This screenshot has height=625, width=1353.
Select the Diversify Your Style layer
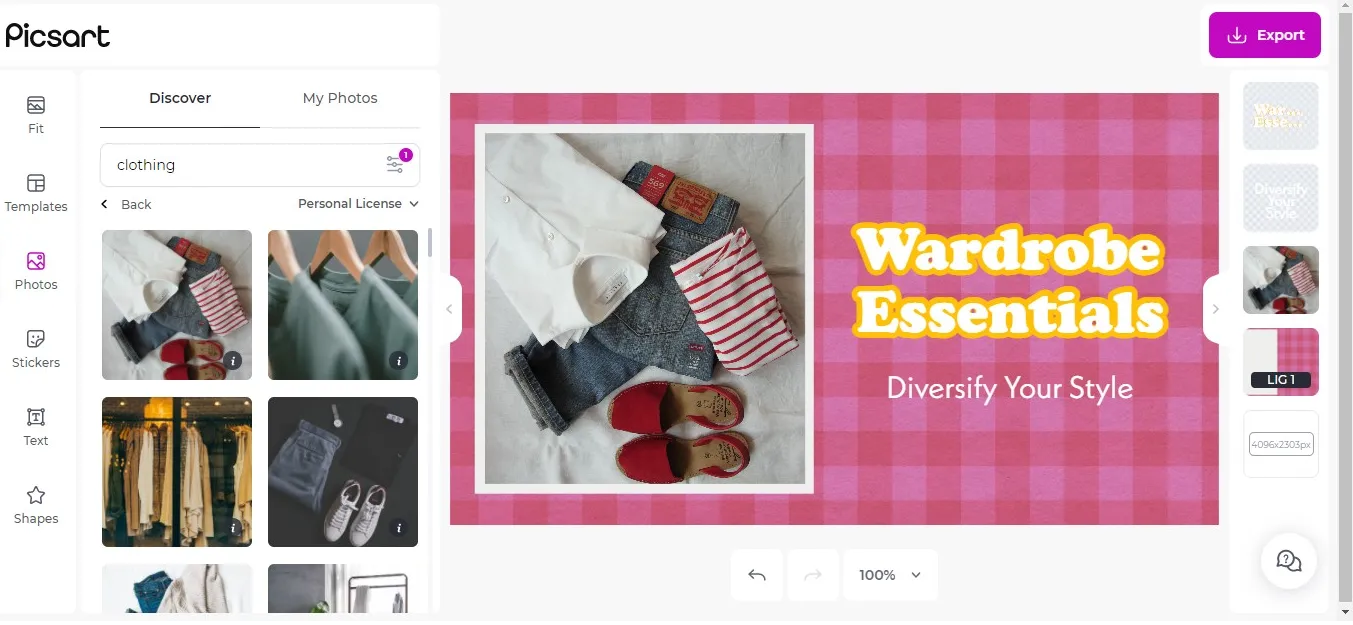(1281, 198)
